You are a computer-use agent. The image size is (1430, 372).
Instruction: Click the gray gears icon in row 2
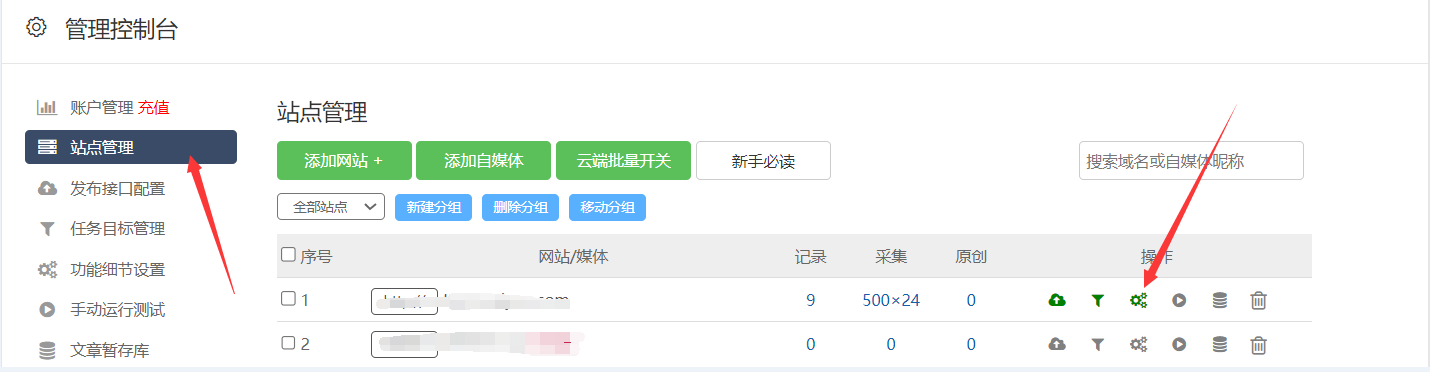click(x=1138, y=344)
